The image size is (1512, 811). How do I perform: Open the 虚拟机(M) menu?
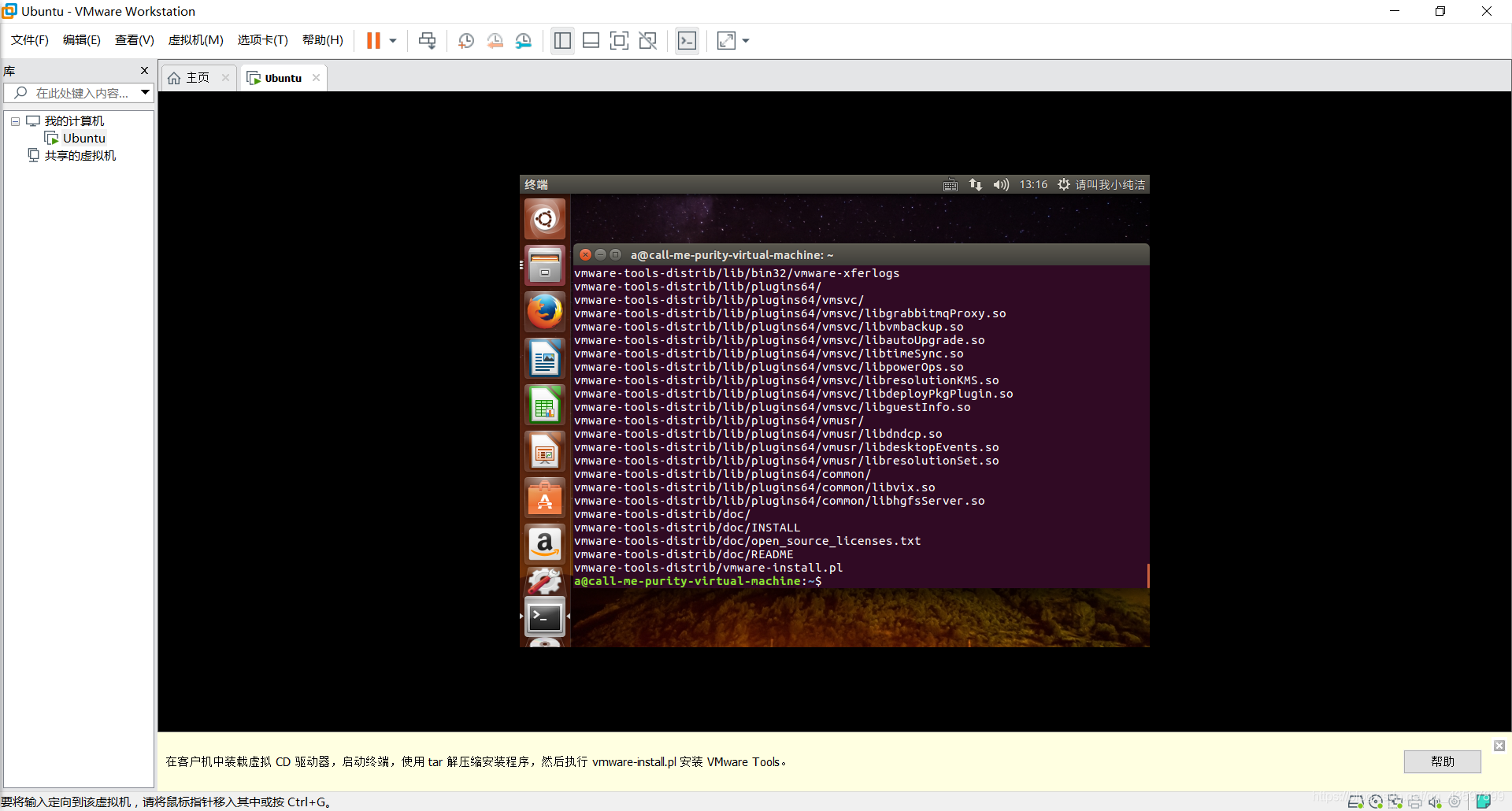coord(196,40)
